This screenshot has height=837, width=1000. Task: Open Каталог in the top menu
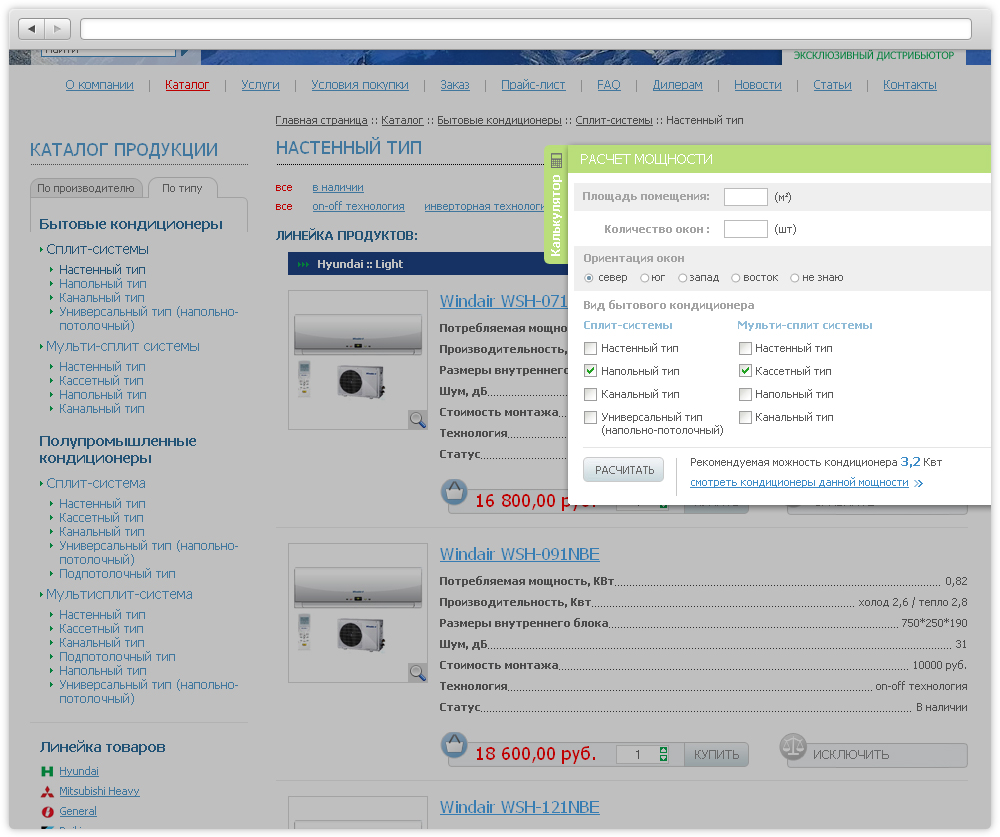point(187,85)
